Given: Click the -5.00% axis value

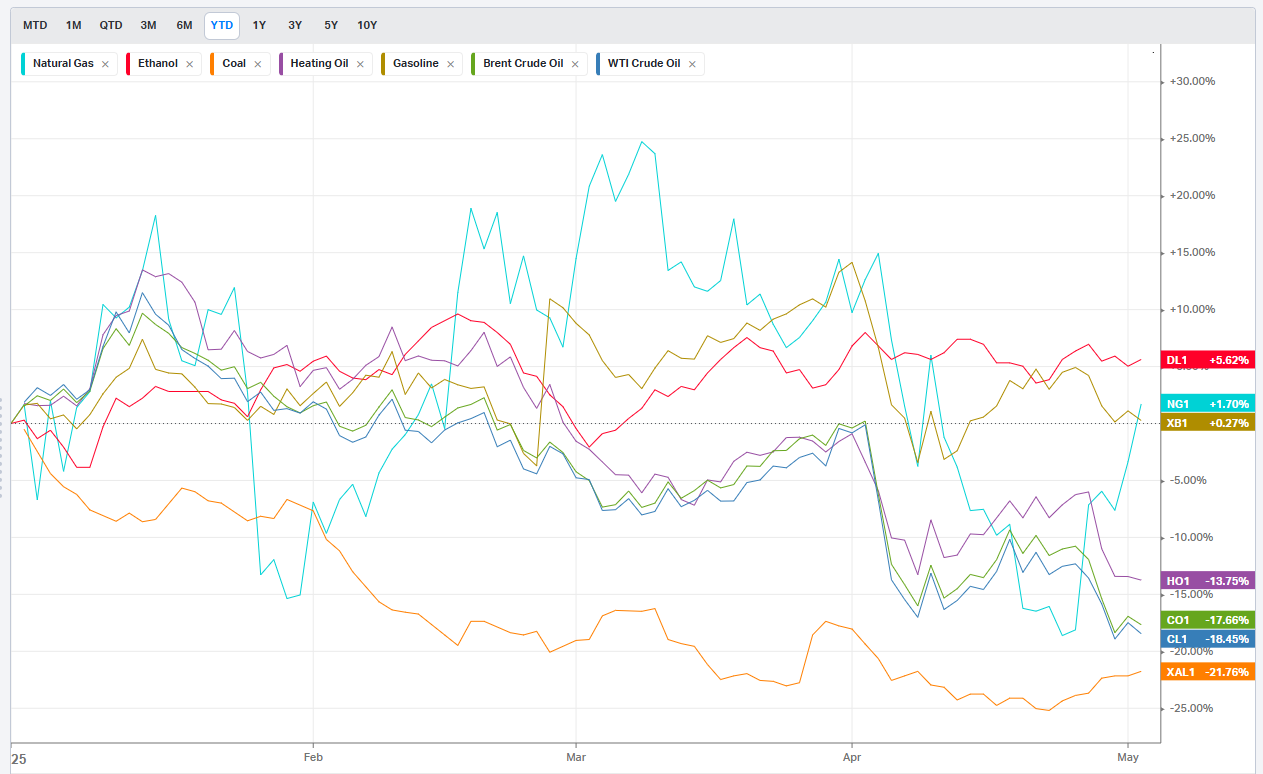Looking at the screenshot, I should pos(1189,481).
